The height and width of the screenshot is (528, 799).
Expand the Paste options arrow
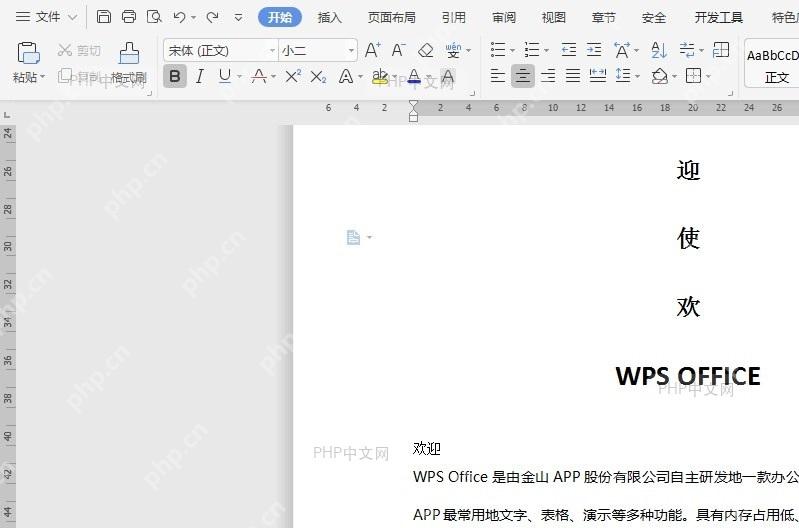(42, 77)
